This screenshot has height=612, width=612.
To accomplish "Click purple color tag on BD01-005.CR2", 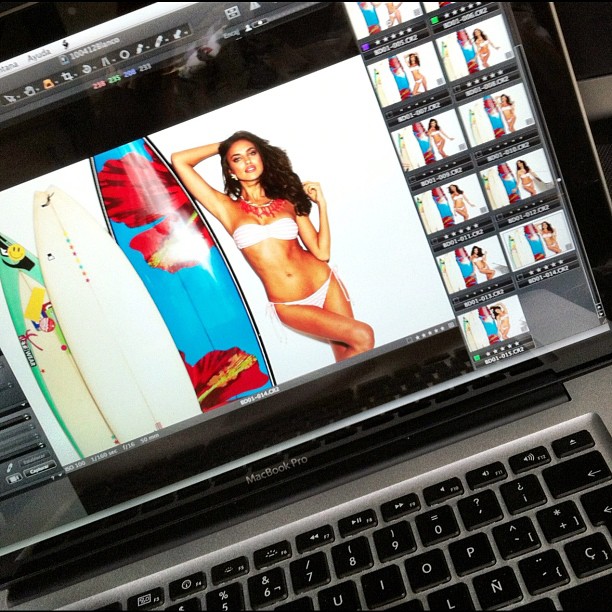I will coord(365,47).
